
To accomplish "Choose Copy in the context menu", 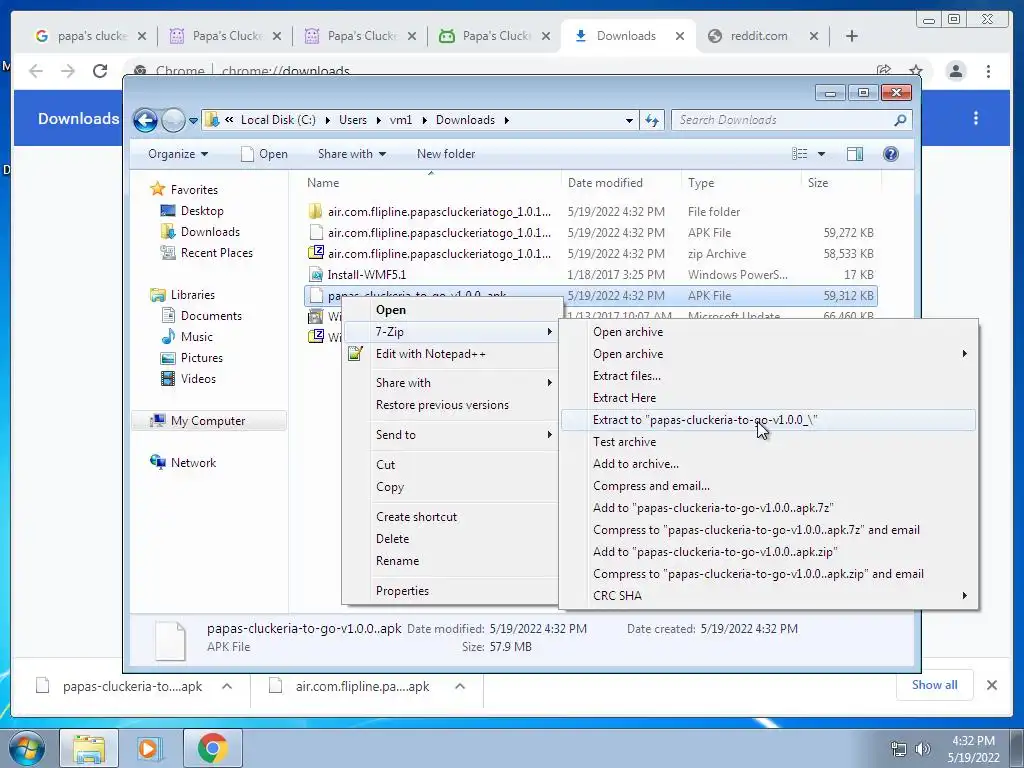I will coord(450,487).
